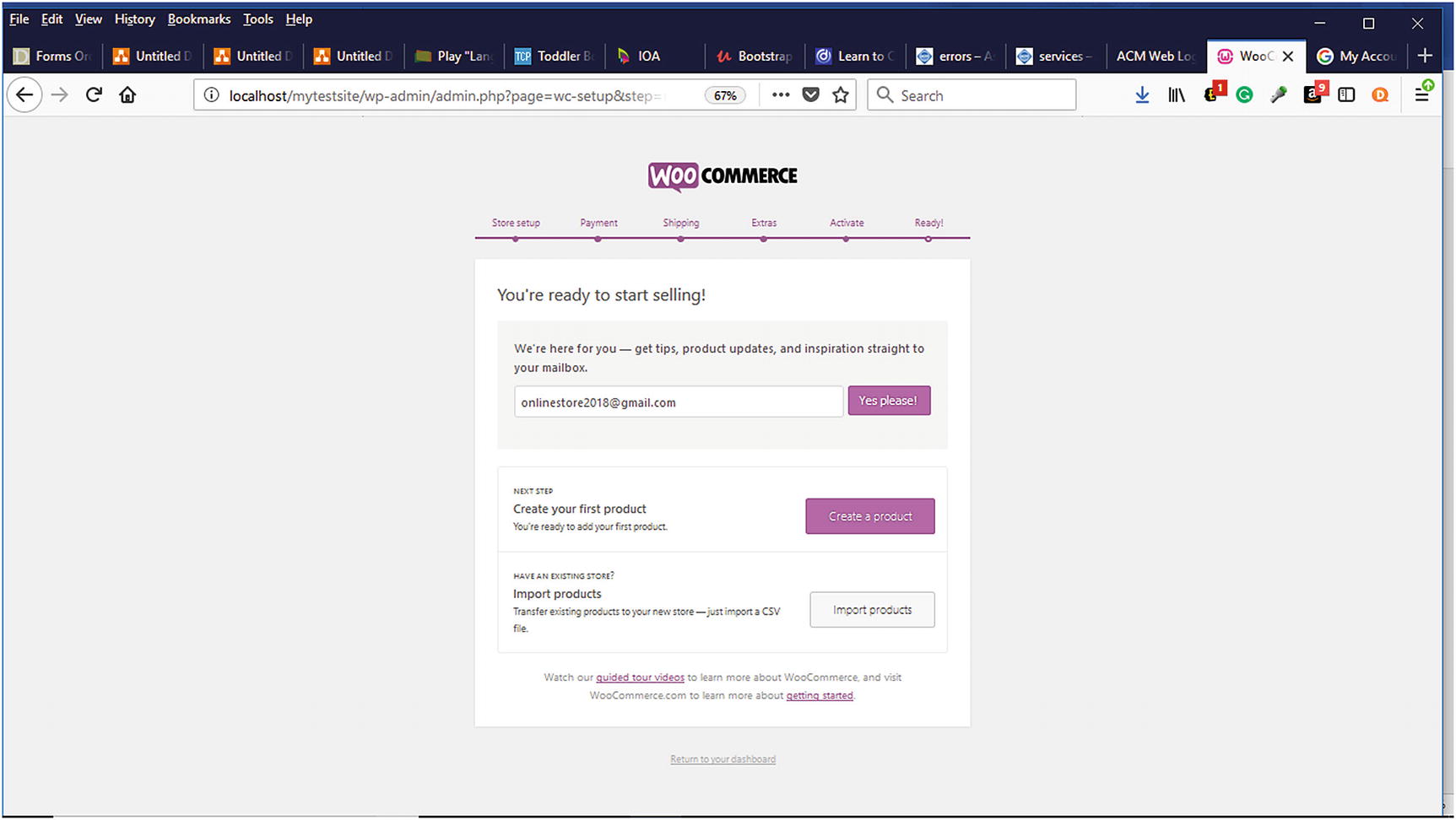Click the "You're ready to start selling!" heading
The height and width of the screenshot is (820, 1456).
601,295
